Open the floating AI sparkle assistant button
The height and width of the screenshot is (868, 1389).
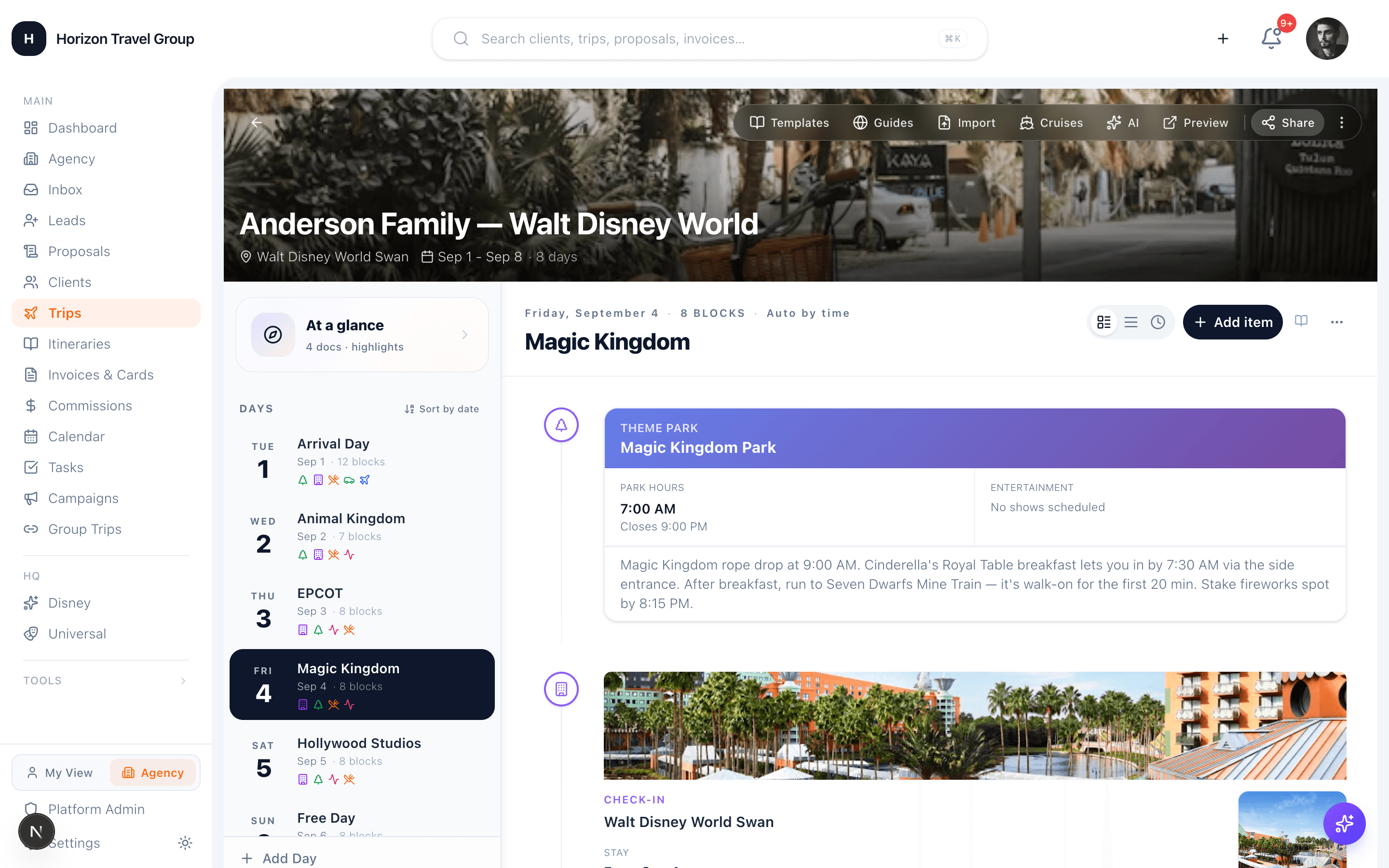(1344, 824)
